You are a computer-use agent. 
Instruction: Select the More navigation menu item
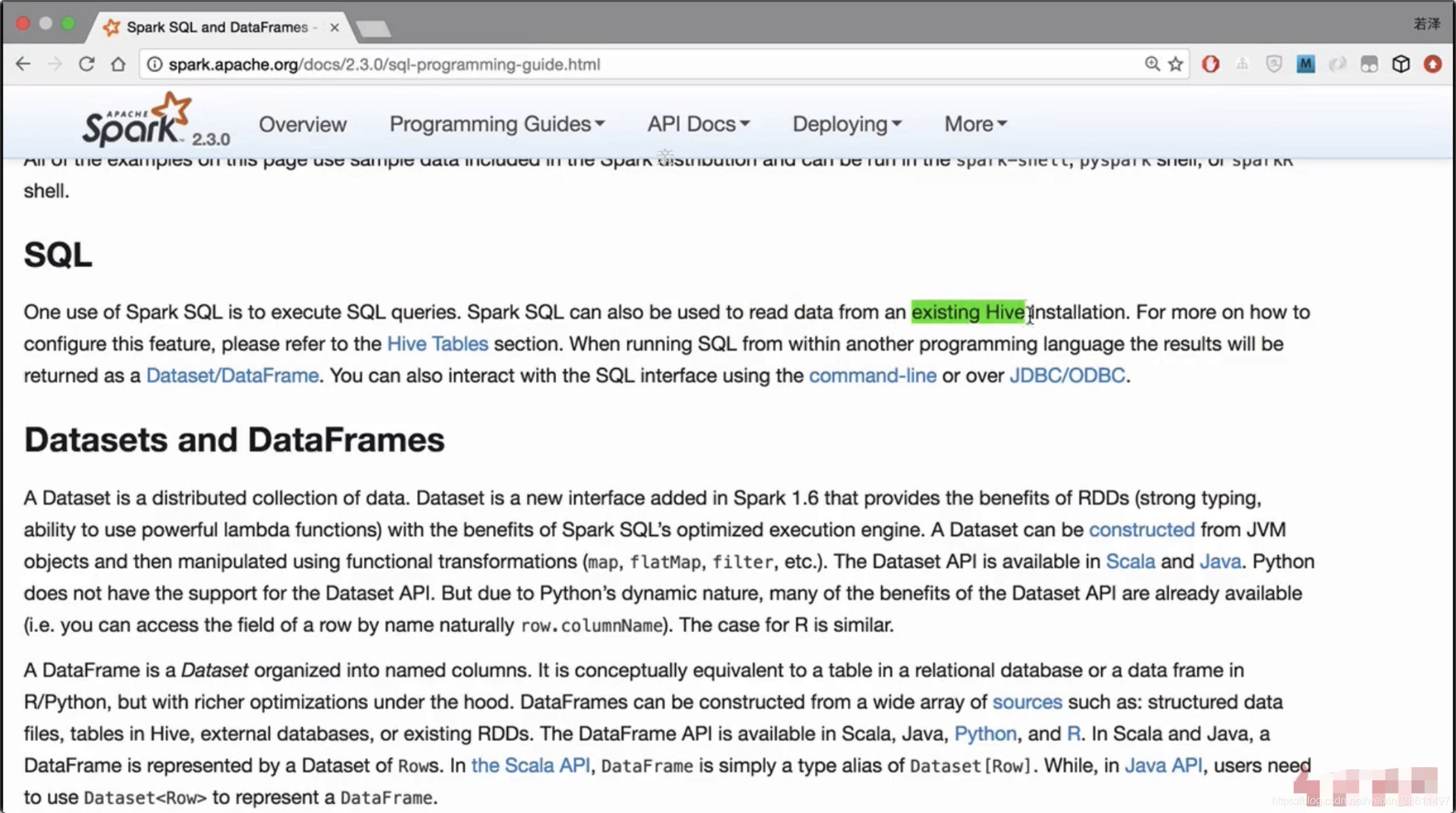976,123
